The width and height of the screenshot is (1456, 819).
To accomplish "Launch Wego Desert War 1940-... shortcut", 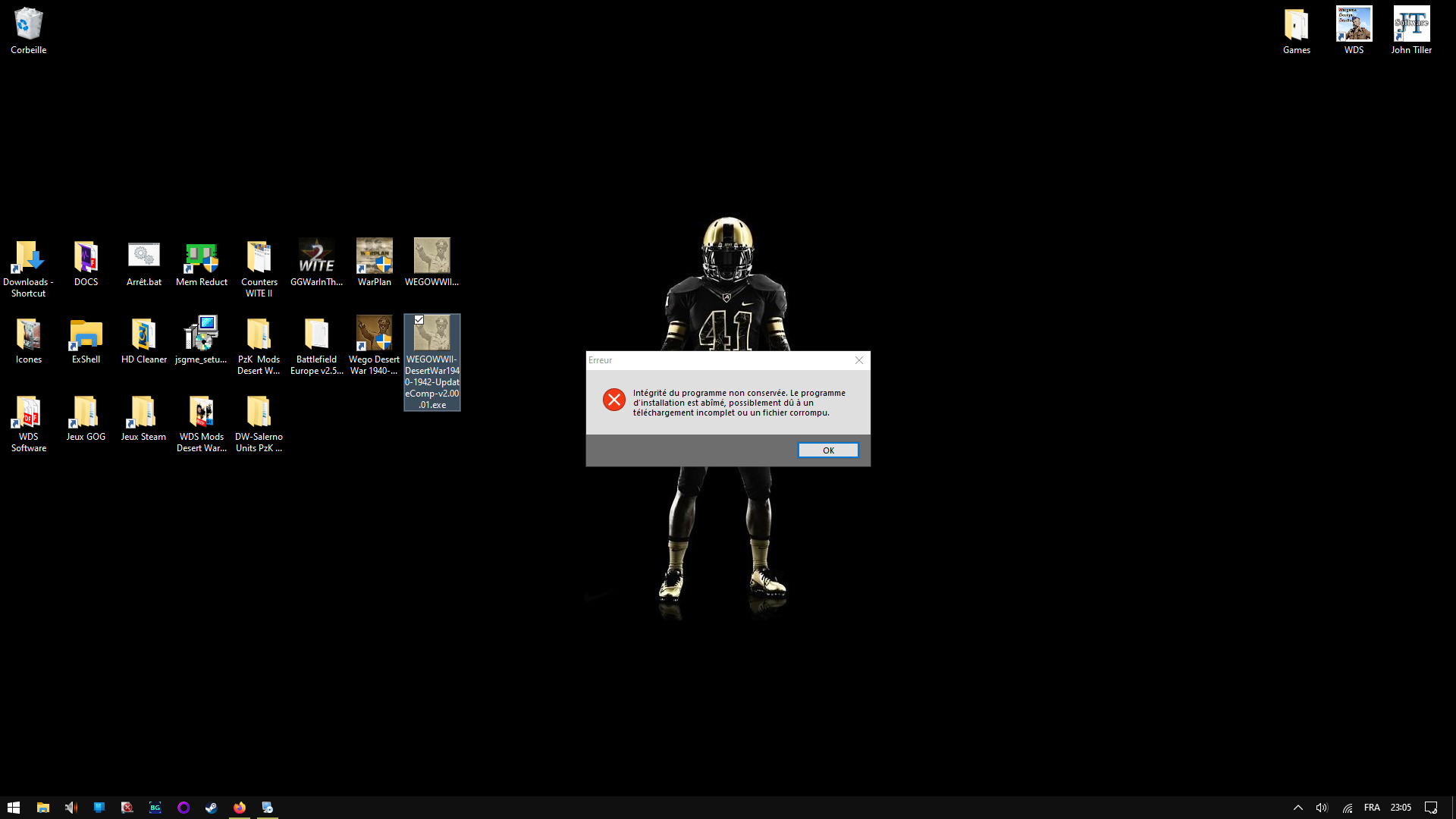I will tap(374, 347).
